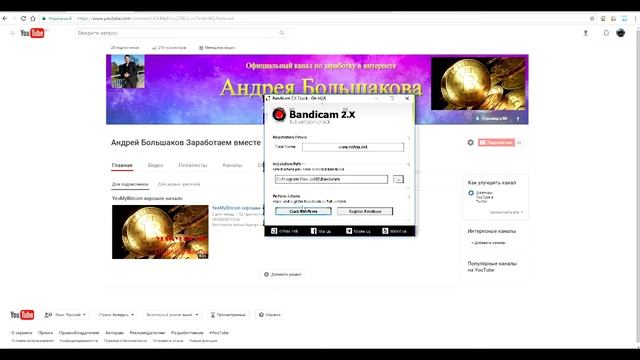Click the Facebook icon on the channel banner

518,118
